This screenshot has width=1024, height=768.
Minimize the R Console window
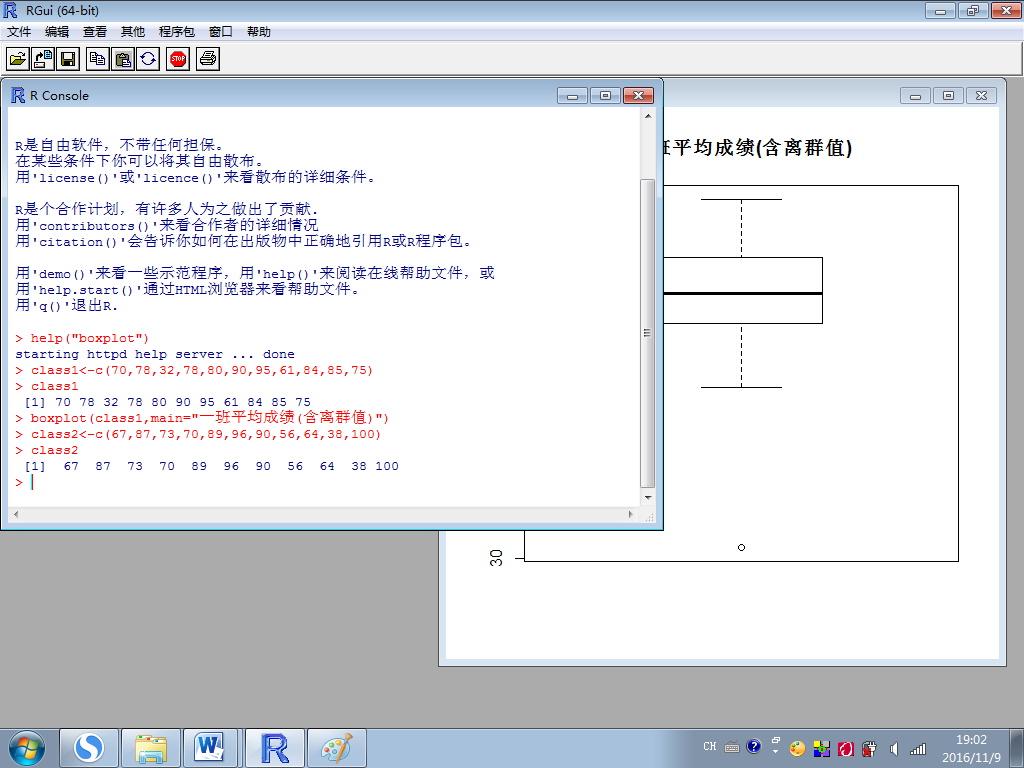[x=573, y=95]
